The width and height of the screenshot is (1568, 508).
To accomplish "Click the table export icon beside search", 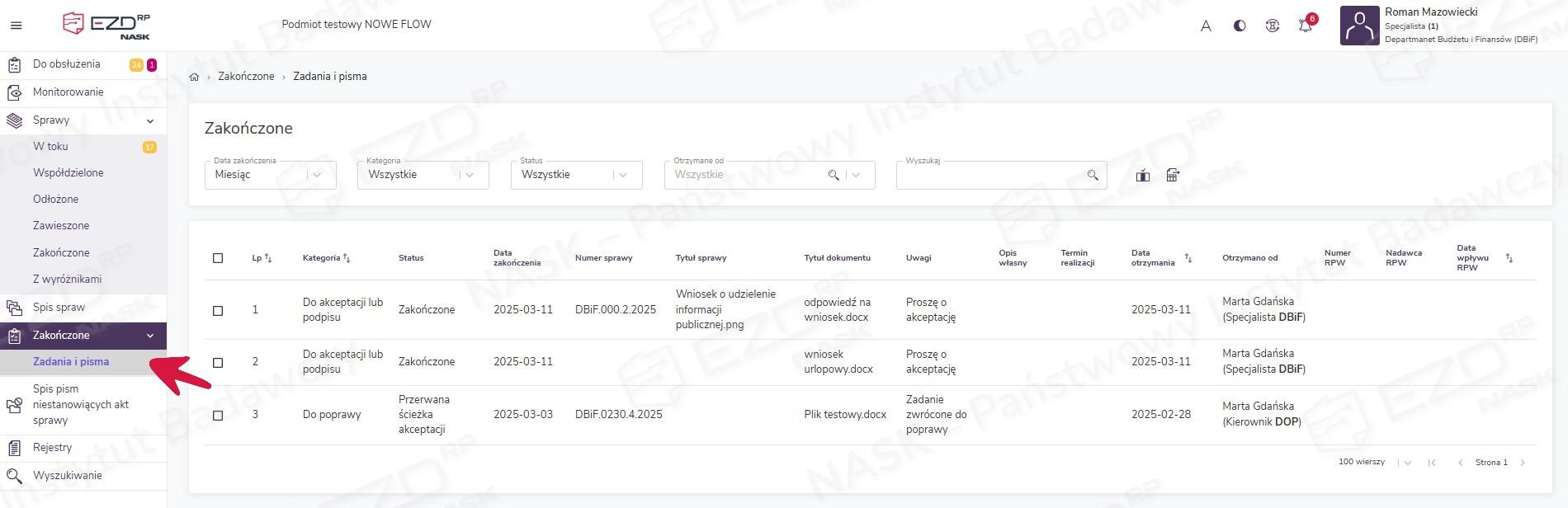I will (x=1173, y=175).
